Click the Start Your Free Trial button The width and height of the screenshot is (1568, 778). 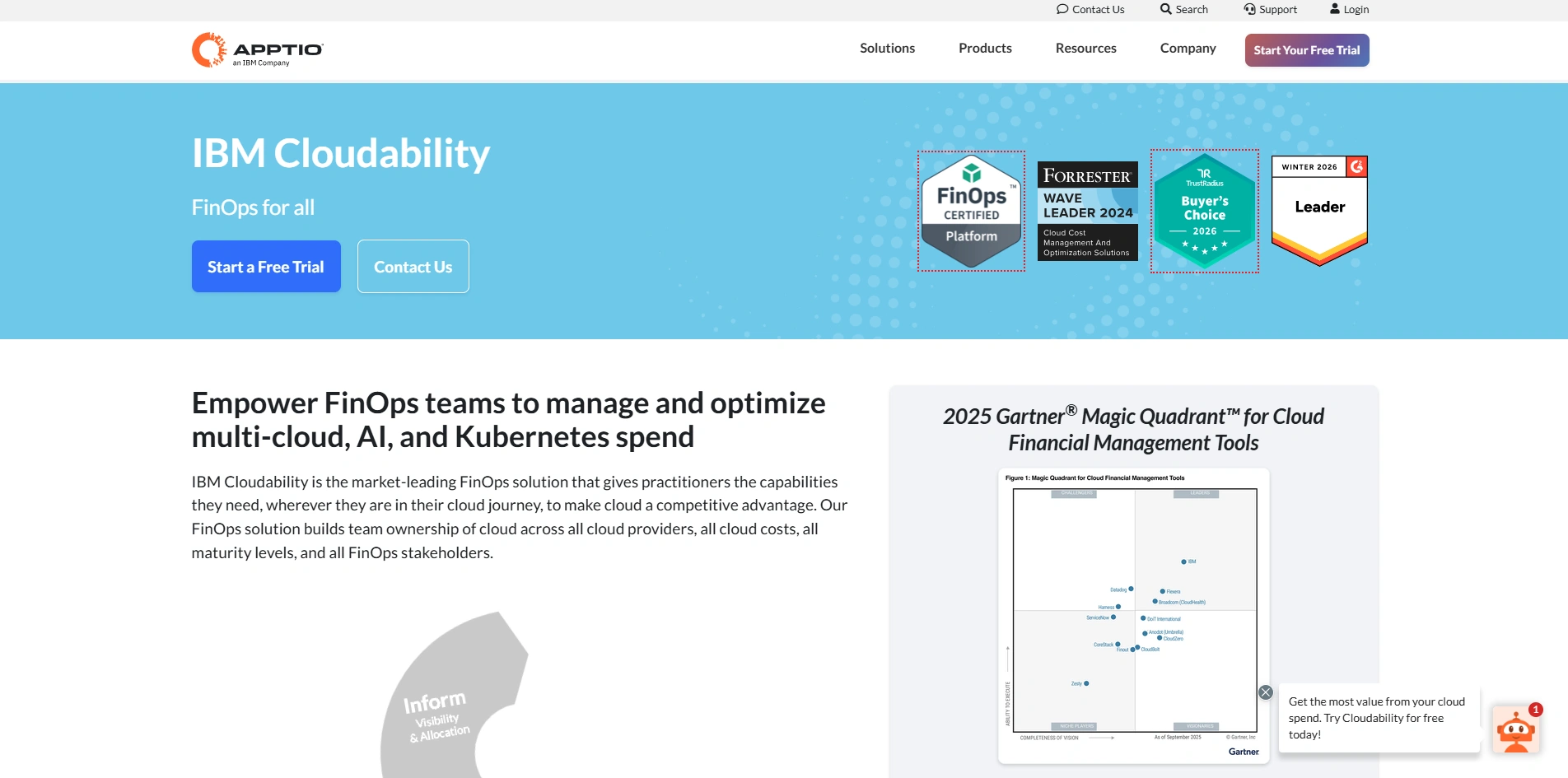(x=1306, y=49)
